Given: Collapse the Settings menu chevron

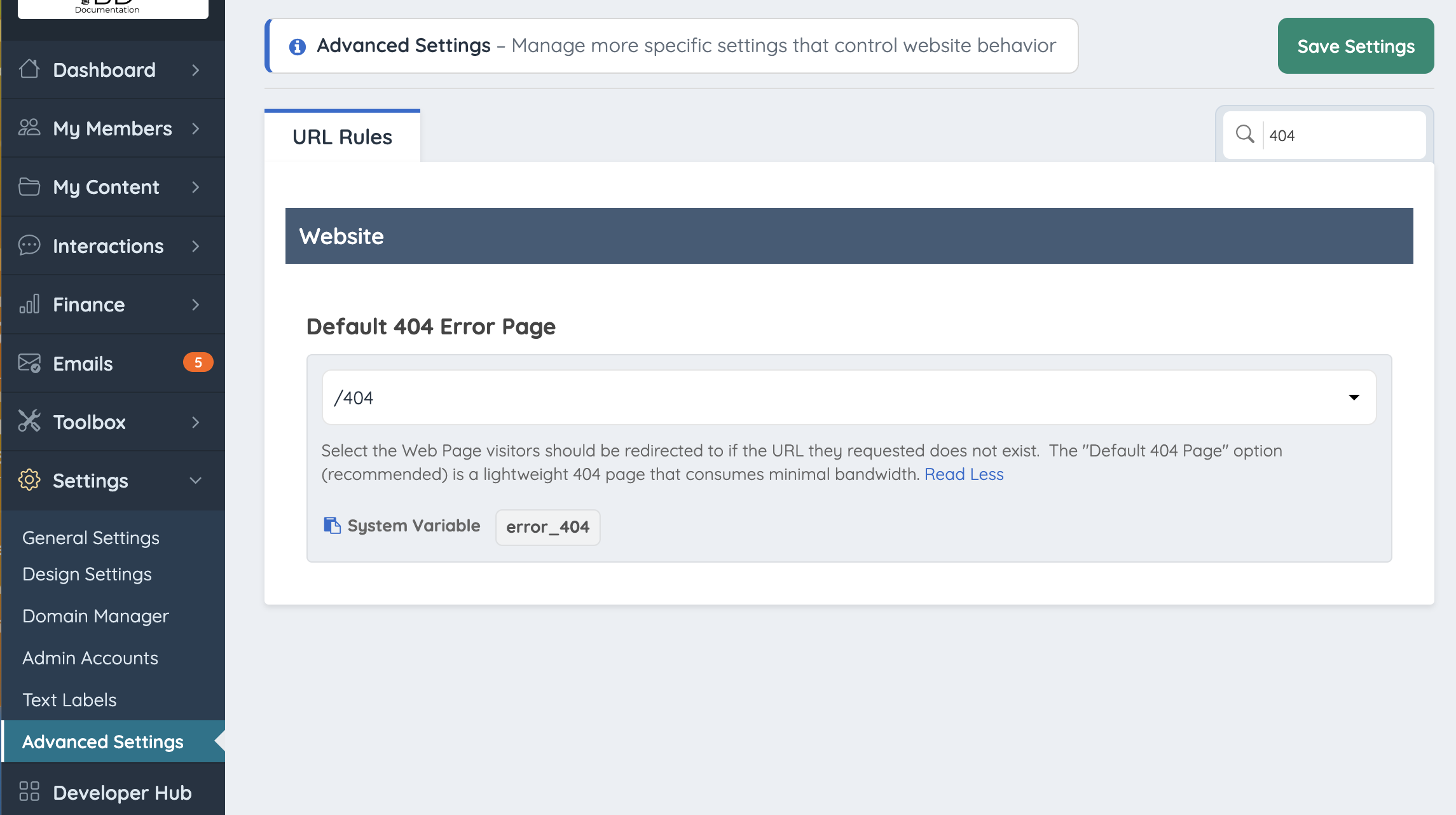Looking at the screenshot, I should pyautogui.click(x=195, y=481).
